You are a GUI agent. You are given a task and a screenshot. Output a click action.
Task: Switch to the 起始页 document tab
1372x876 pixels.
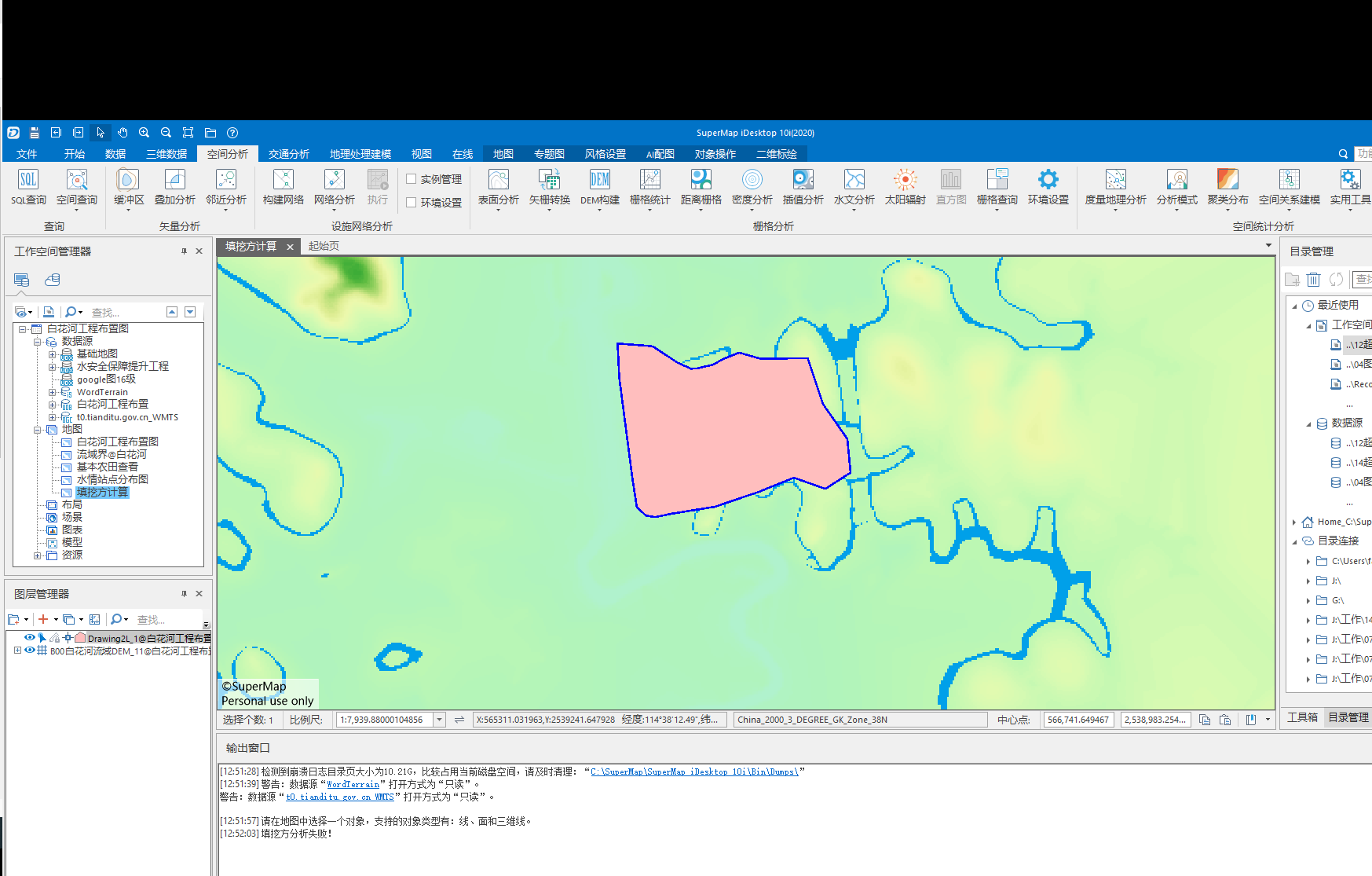point(324,246)
